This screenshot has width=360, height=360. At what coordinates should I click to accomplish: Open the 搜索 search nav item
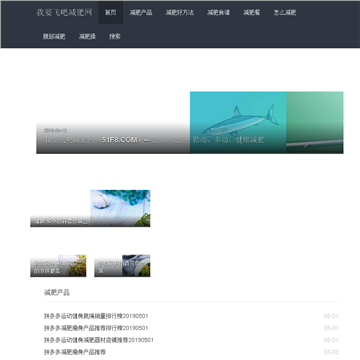point(115,36)
